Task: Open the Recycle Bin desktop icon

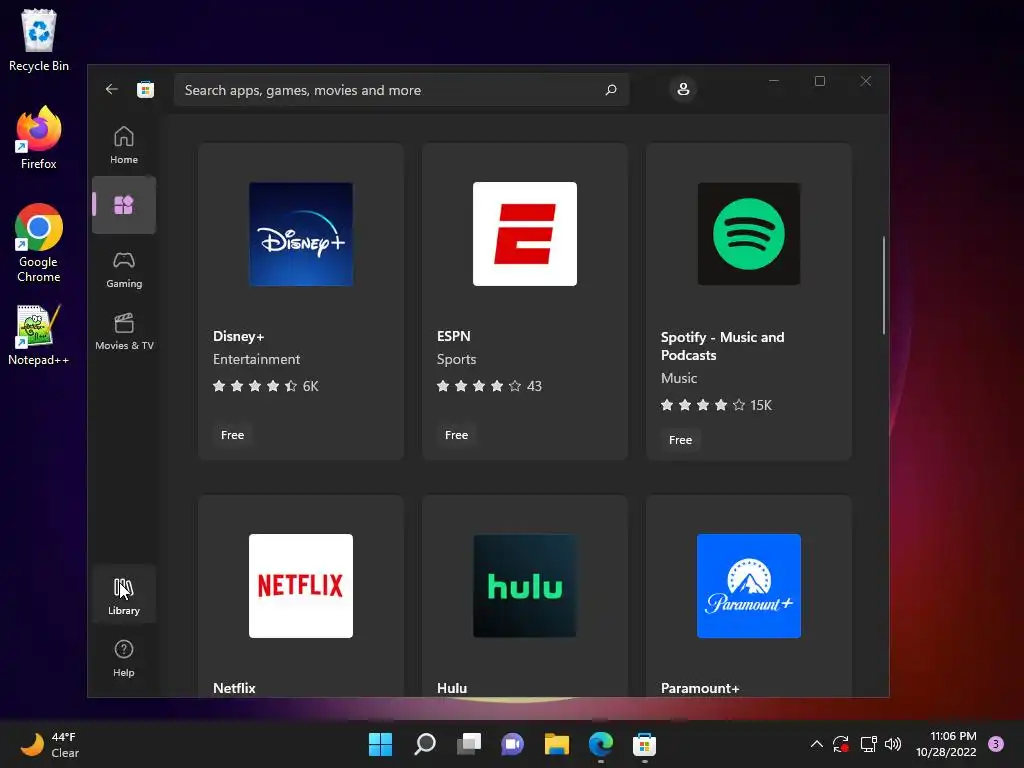Action: 39,40
